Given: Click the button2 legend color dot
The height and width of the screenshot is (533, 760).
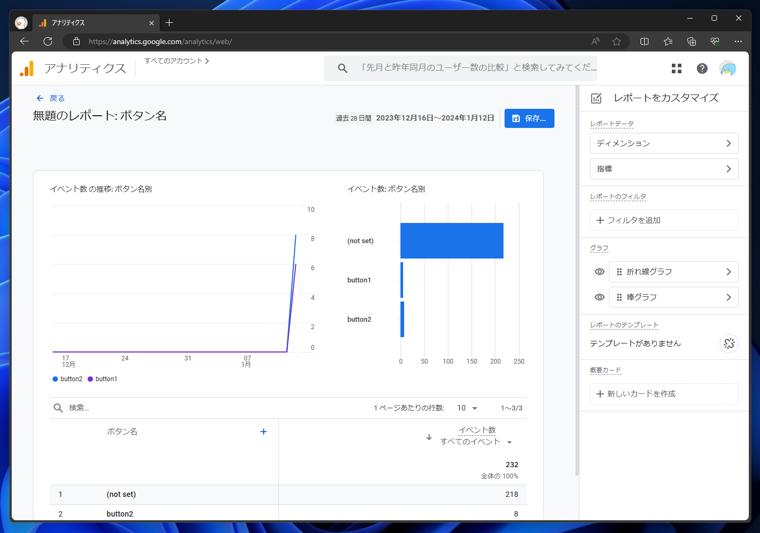Looking at the screenshot, I should click(55, 379).
